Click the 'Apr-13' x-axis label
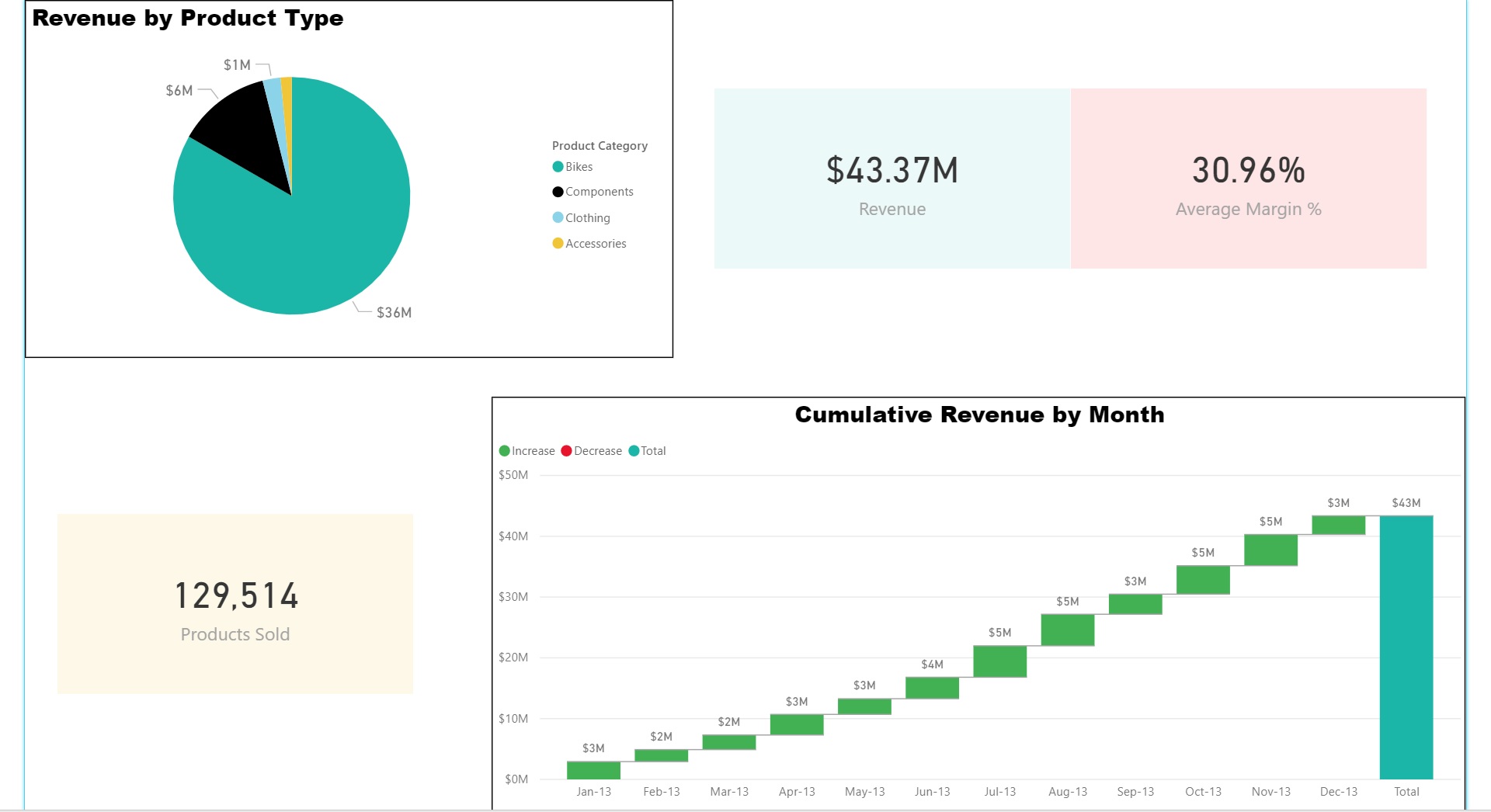Image resolution: width=1491 pixels, height=812 pixels. (x=797, y=792)
